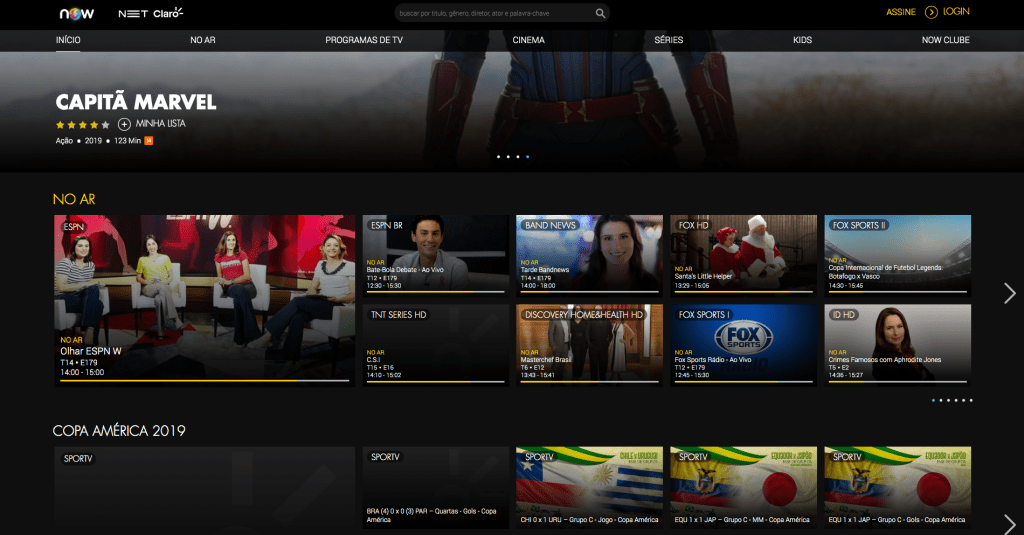Select first hero banner pagination dot

(498, 157)
